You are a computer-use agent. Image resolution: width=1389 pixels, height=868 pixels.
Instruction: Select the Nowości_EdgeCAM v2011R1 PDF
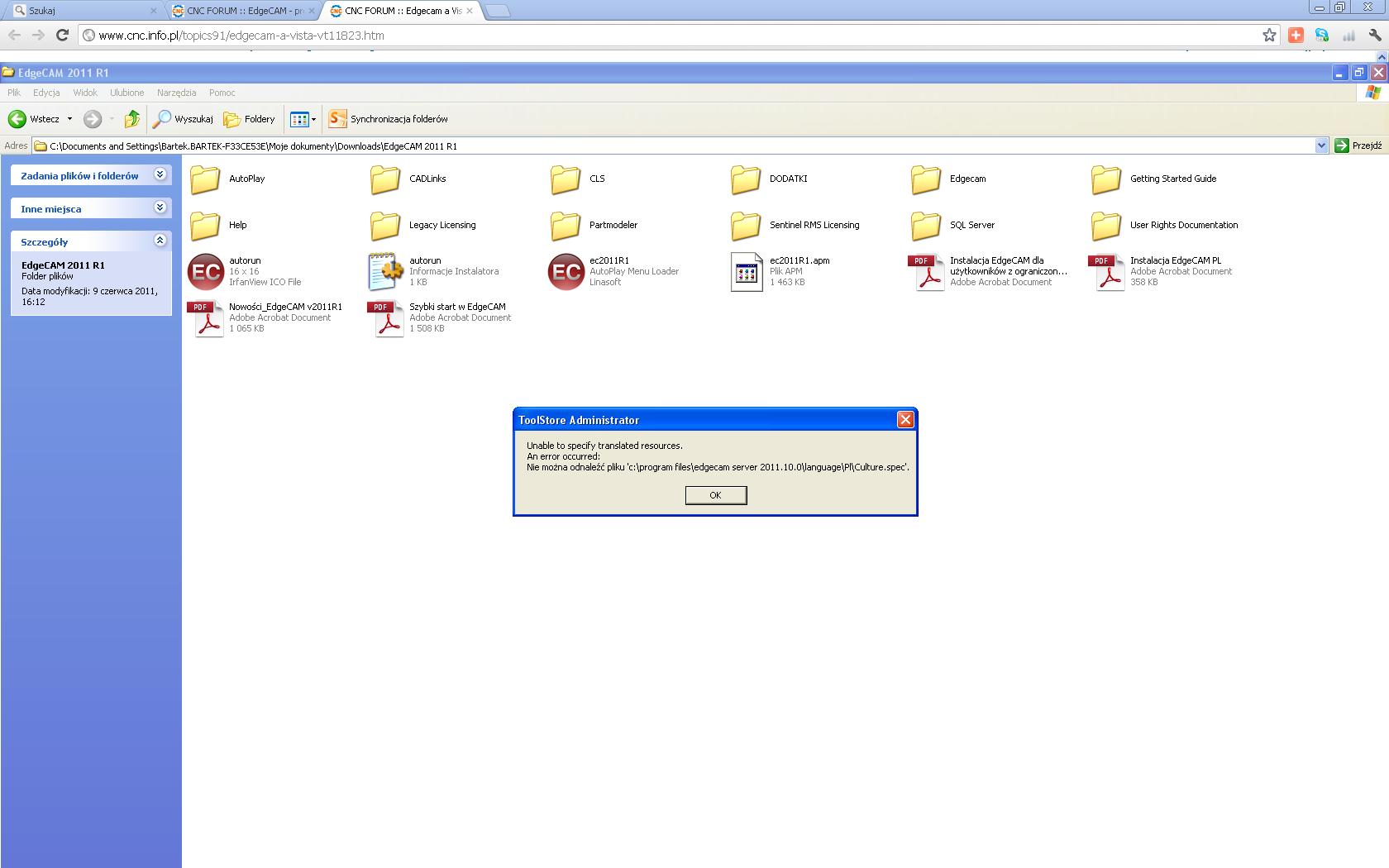click(x=265, y=317)
